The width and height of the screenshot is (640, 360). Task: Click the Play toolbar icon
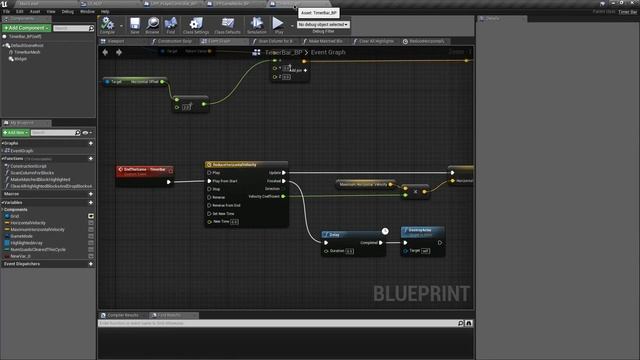pos(278,23)
